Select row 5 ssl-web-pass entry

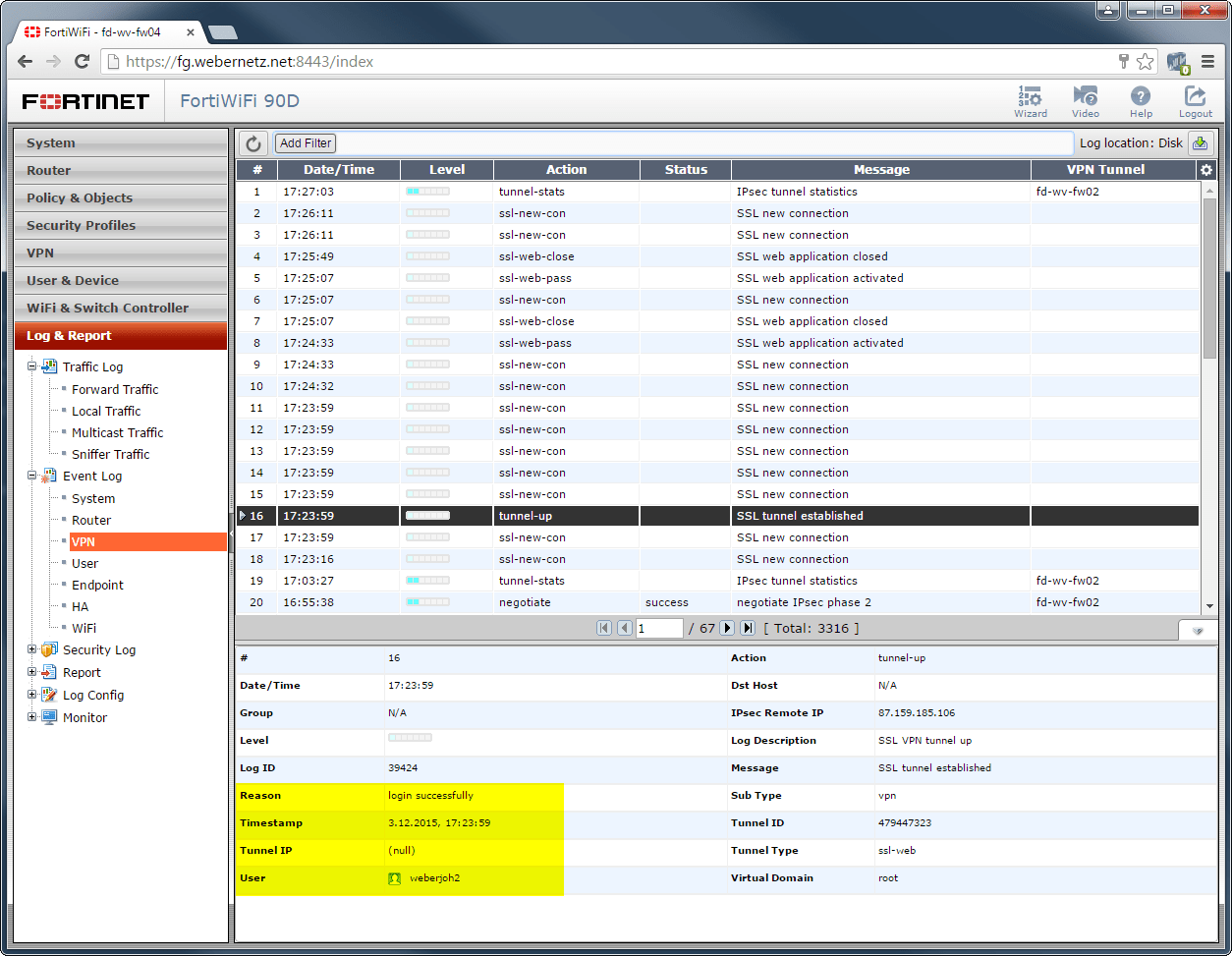click(717, 278)
